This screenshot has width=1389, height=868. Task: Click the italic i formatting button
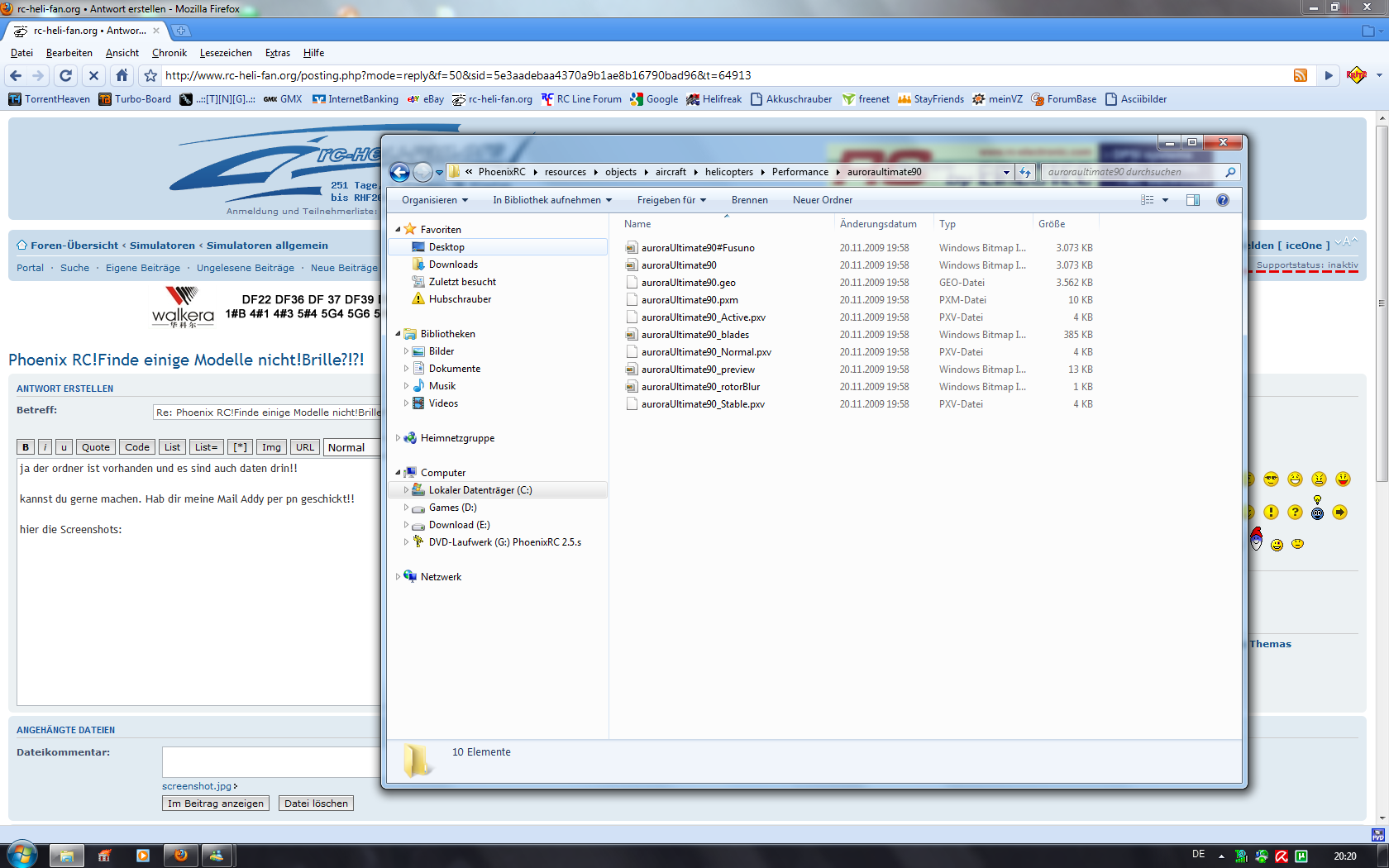click(45, 447)
